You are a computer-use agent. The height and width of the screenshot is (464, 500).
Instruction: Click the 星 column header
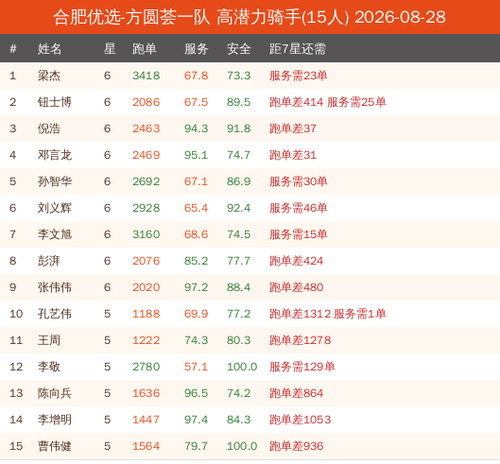pos(109,49)
